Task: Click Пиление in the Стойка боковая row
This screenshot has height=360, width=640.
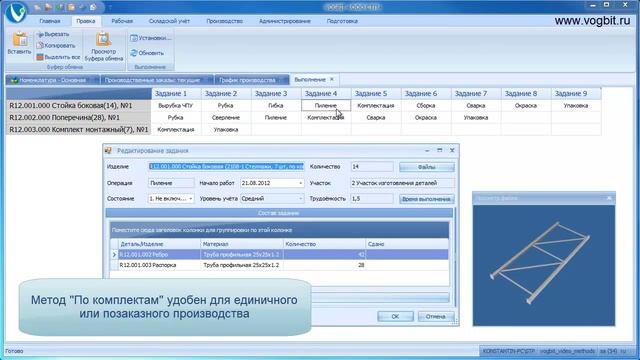Action: click(326, 105)
